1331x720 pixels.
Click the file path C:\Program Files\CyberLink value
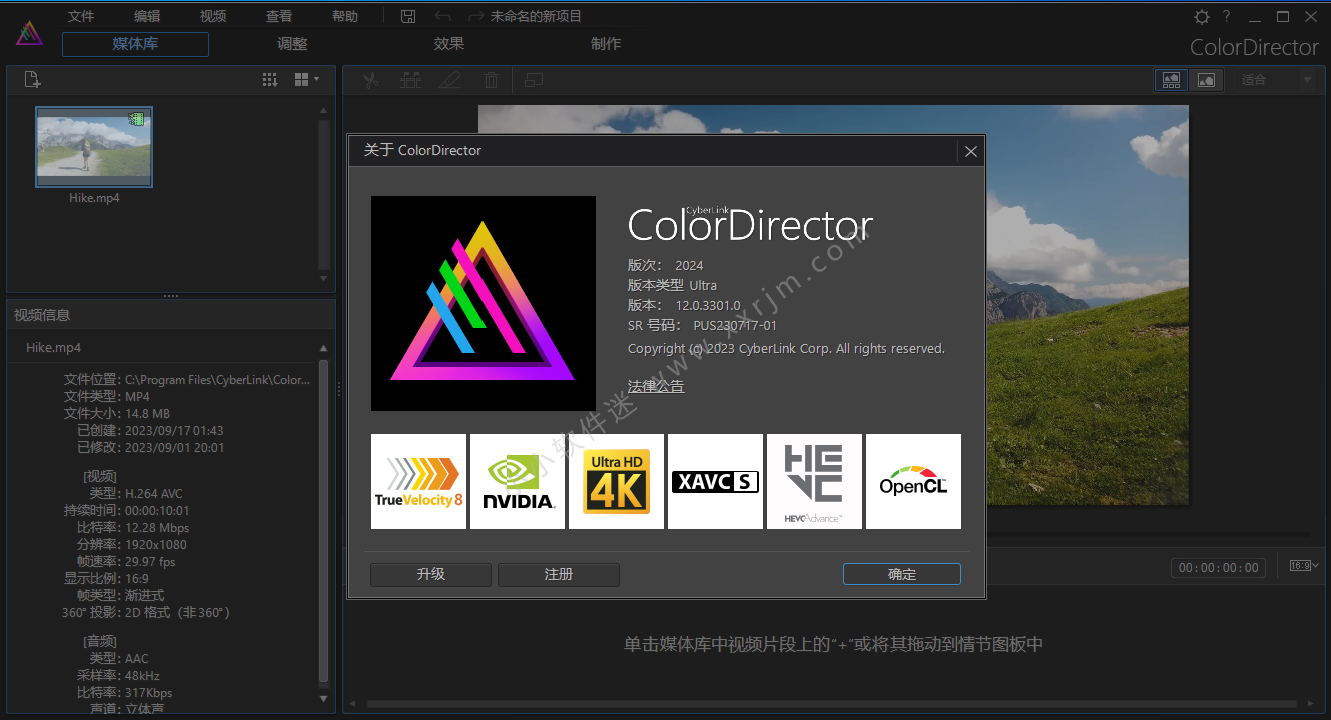coord(217,380)
